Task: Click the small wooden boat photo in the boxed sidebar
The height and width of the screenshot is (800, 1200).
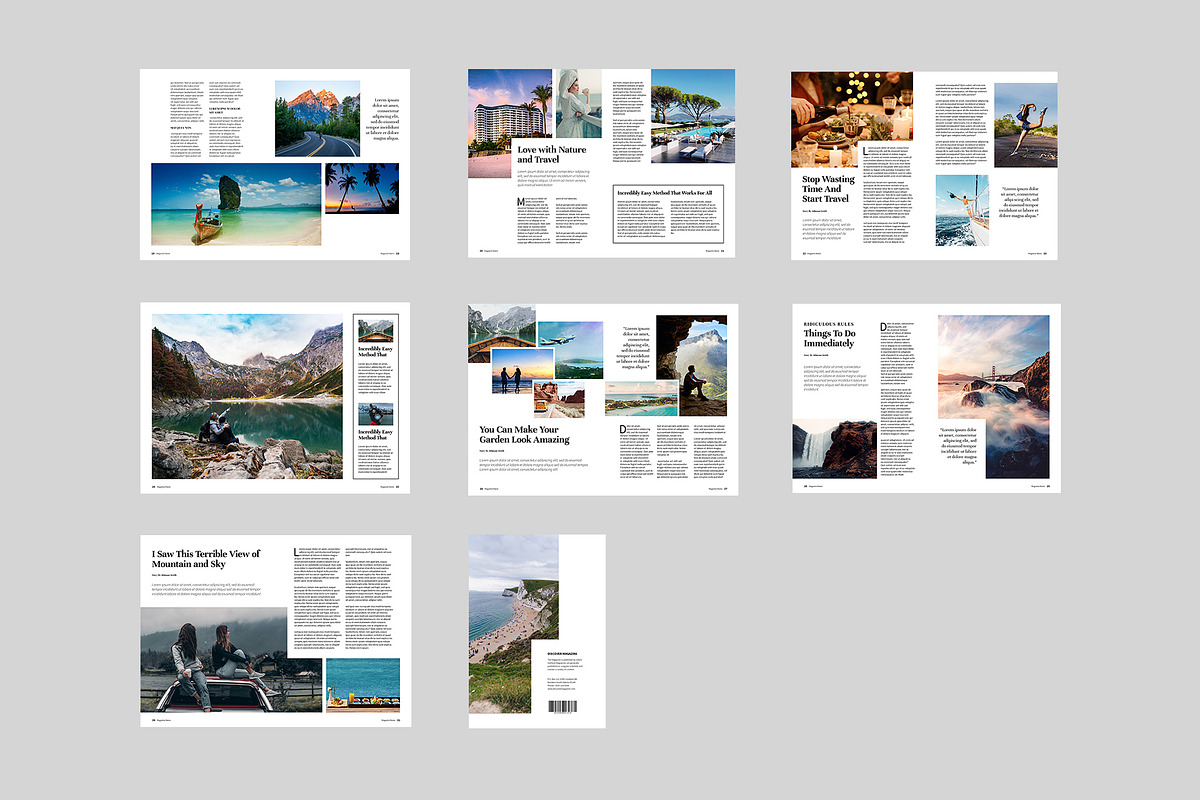Action: pos(375,330)
